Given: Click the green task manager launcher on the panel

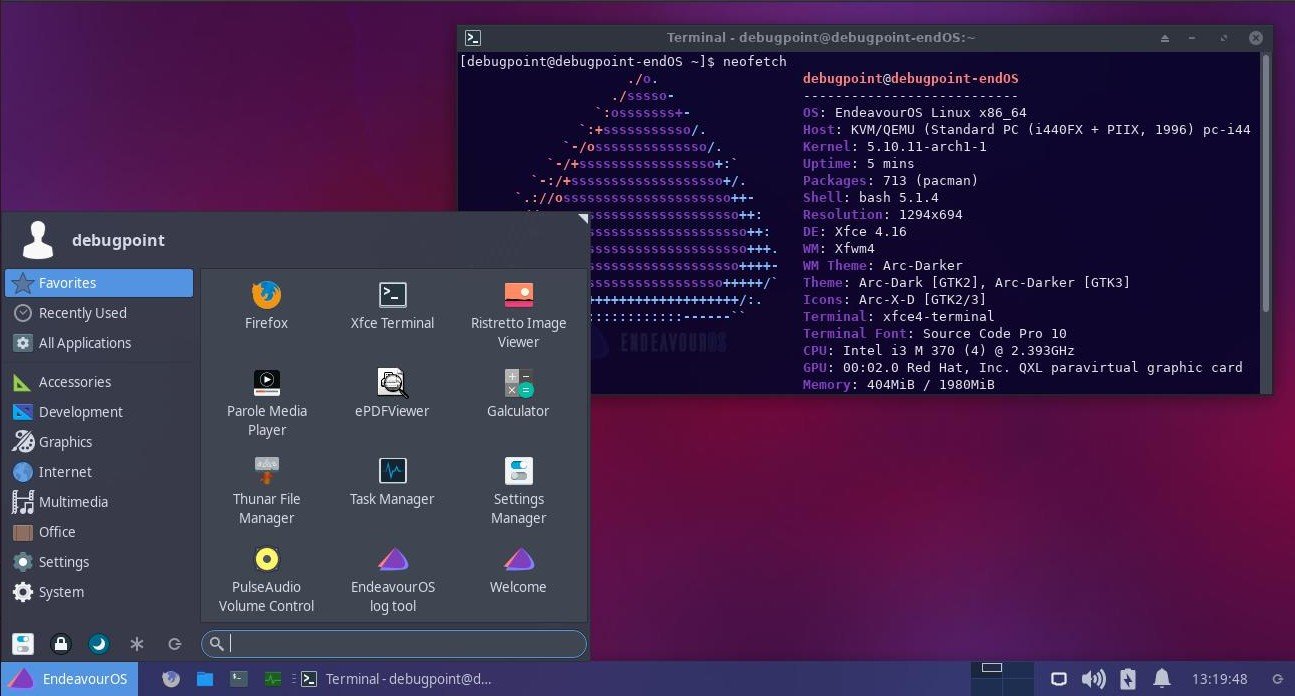Looking at the screenshot, I should (272, 678).
